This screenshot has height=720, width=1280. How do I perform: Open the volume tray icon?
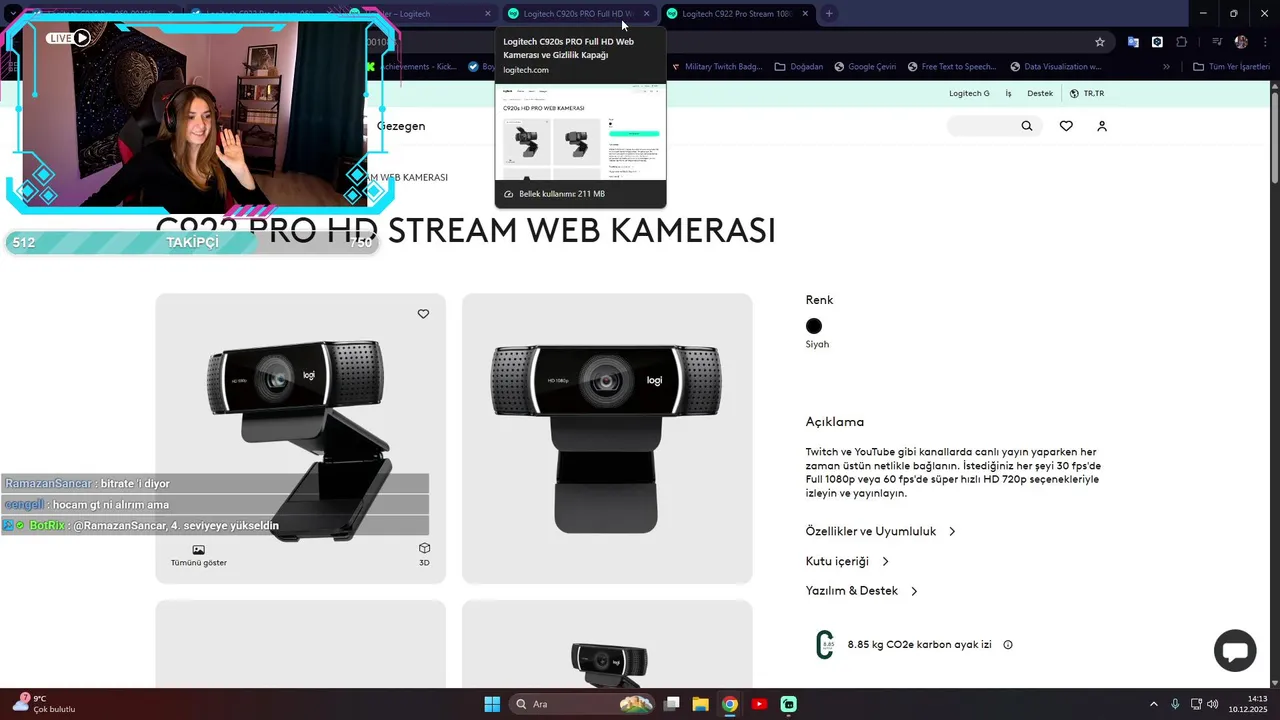(1213, 704)
